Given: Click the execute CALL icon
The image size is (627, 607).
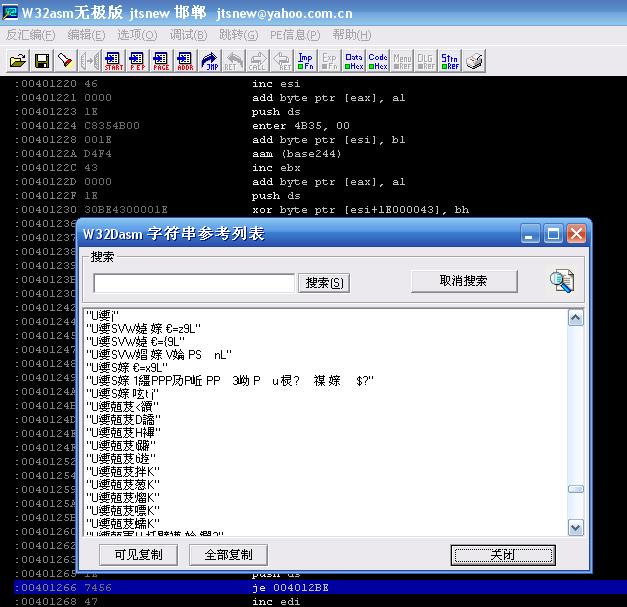Looking at the screenshot, I should 258,61.
